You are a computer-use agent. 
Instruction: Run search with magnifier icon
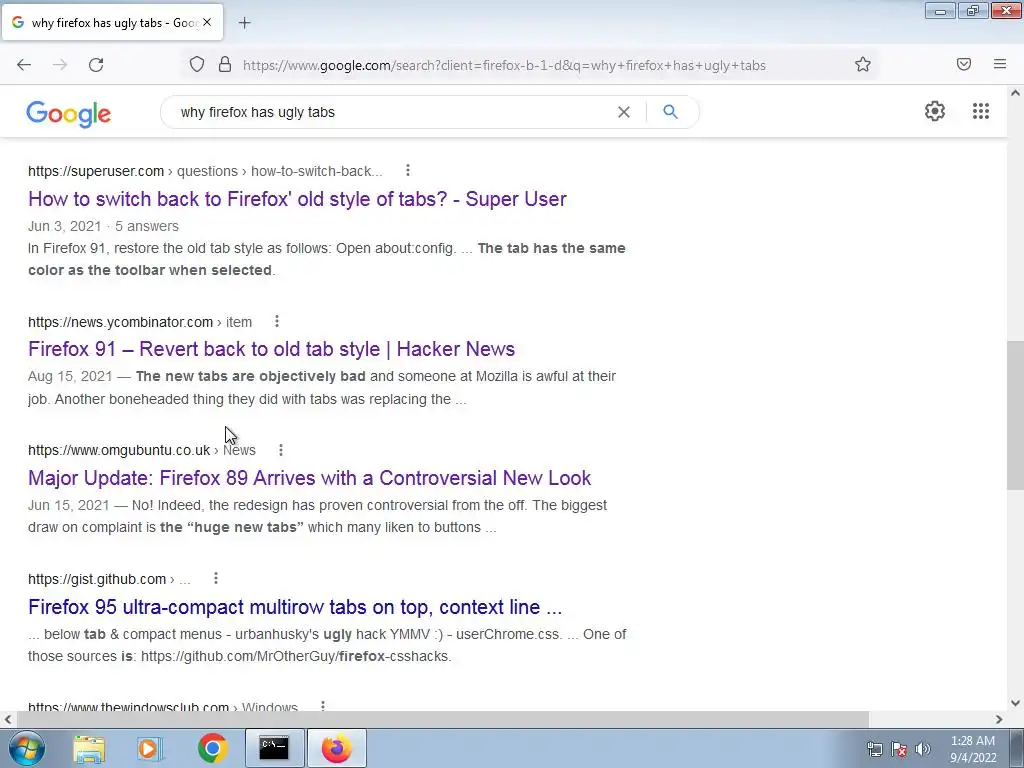pyautogui.click(x=670, y=112)
